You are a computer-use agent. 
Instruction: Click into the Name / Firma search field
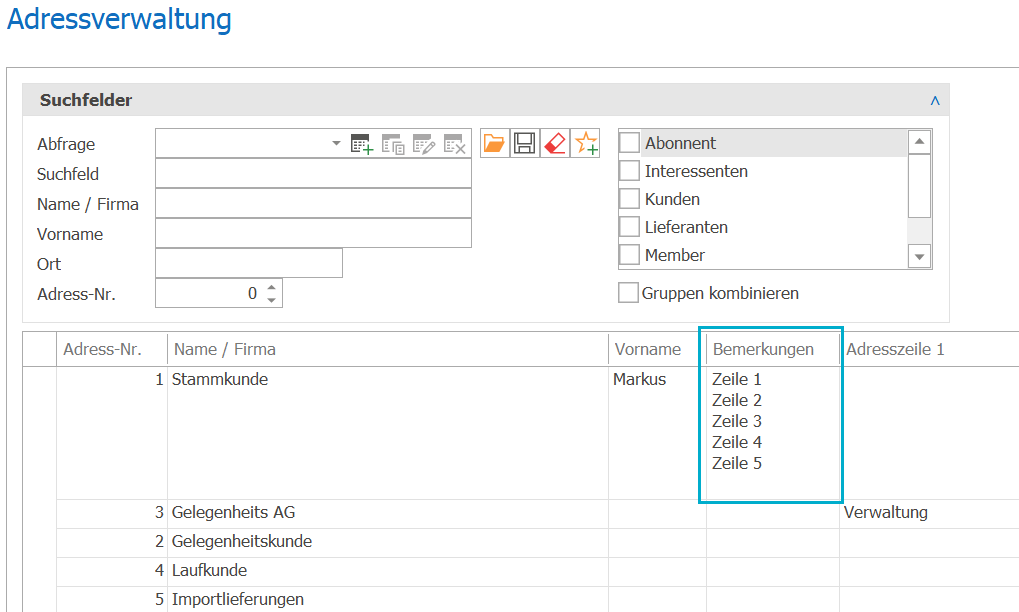[313, 203]
